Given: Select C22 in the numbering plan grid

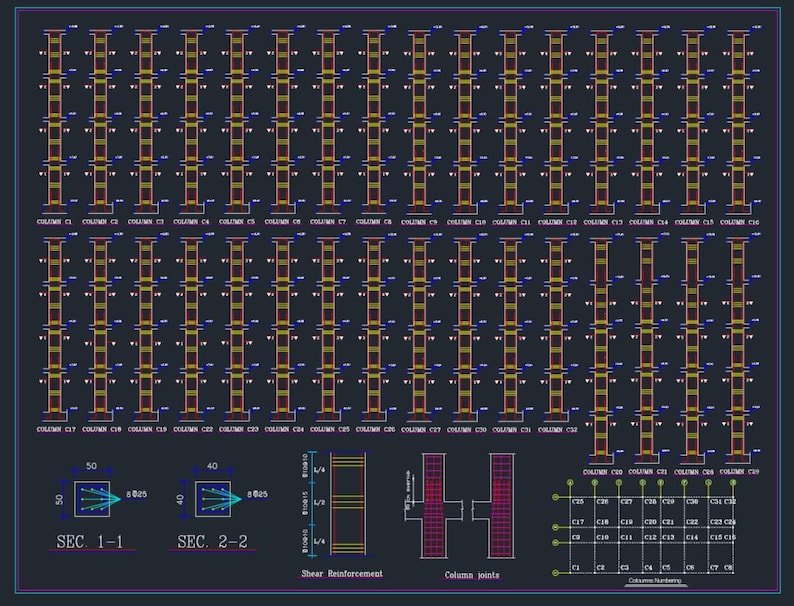Looking at the screenshot, I should click(692, 521).
